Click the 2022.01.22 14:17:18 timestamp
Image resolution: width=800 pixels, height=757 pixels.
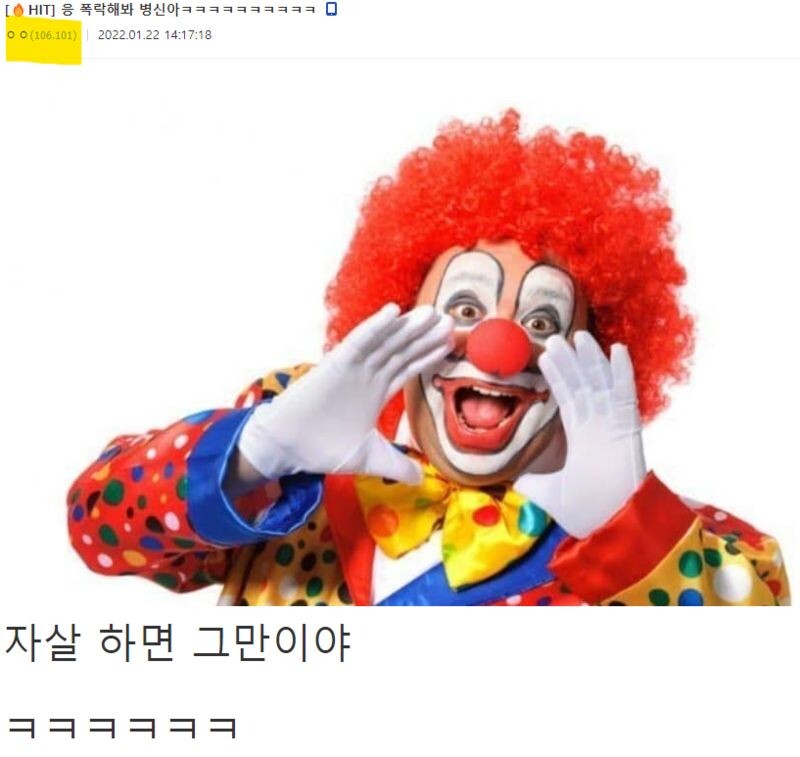tap(155, 35)
